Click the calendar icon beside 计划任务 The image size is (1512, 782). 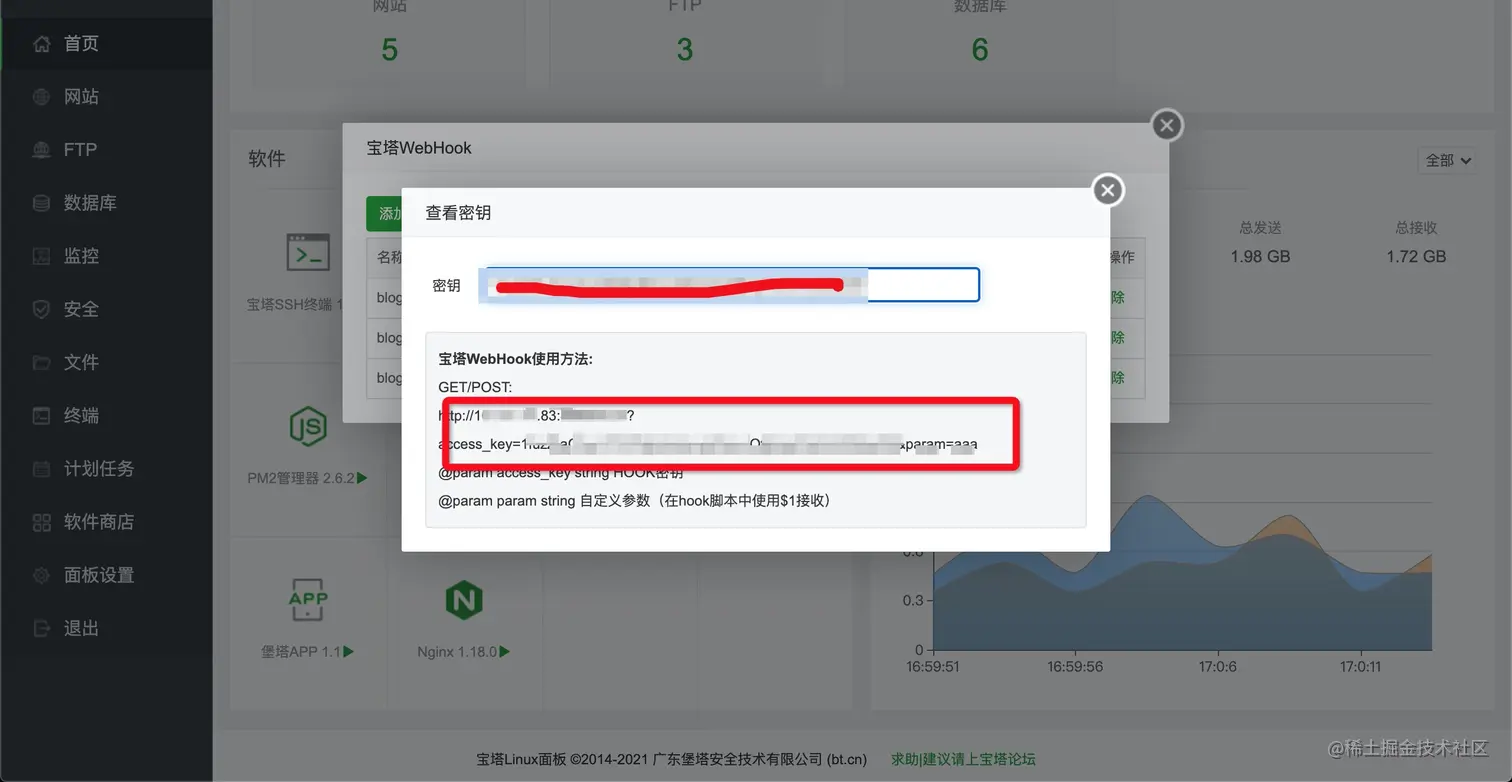(41, 469)
